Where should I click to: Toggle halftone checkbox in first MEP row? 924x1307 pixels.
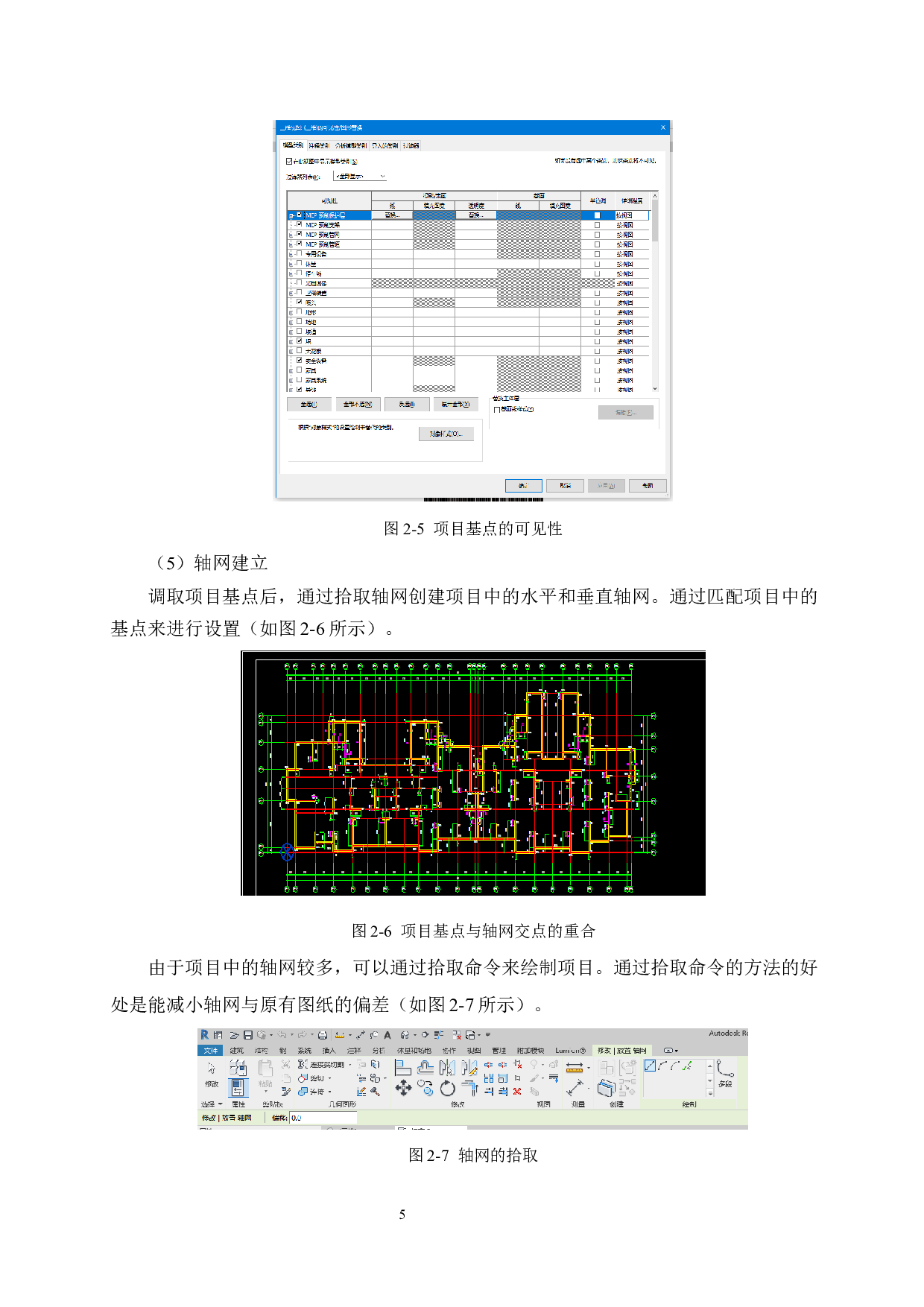pos(597,215)
